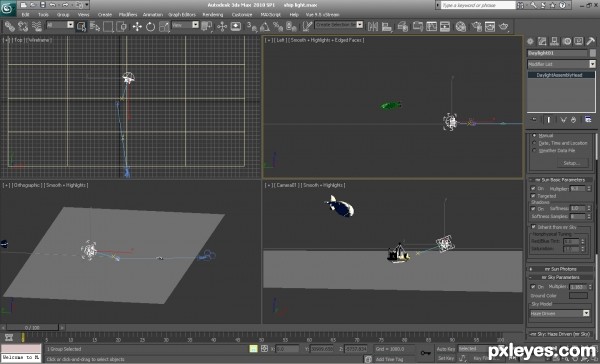Open Render Setup icon
Viewport: 600px width, 364px height.
coord(476,26)
